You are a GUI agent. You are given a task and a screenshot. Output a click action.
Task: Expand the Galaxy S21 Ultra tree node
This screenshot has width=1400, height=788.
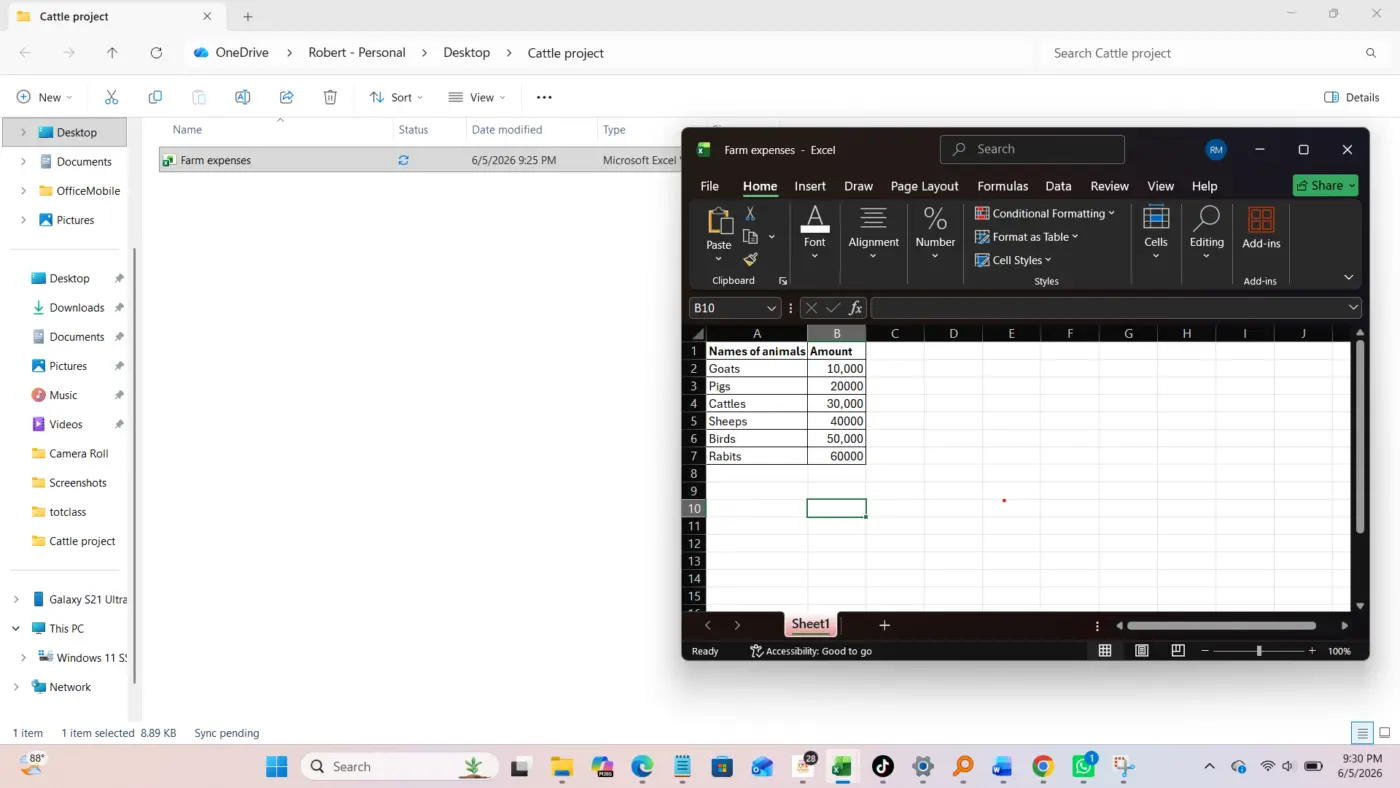point(16,600)
